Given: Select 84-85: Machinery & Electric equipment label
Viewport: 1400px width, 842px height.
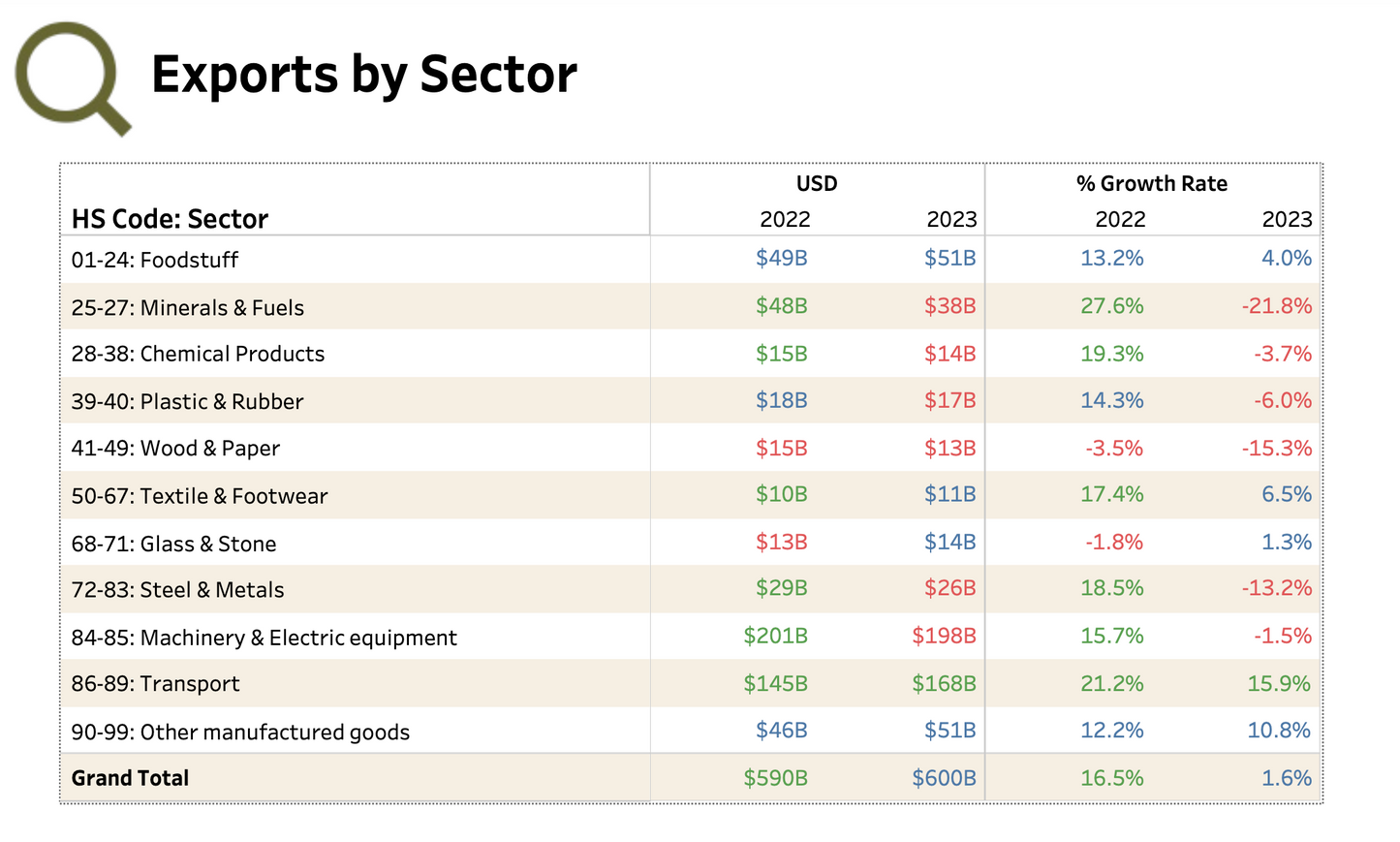Looking at the screenshot, I should pyautogui.click(x=264, y=638).
